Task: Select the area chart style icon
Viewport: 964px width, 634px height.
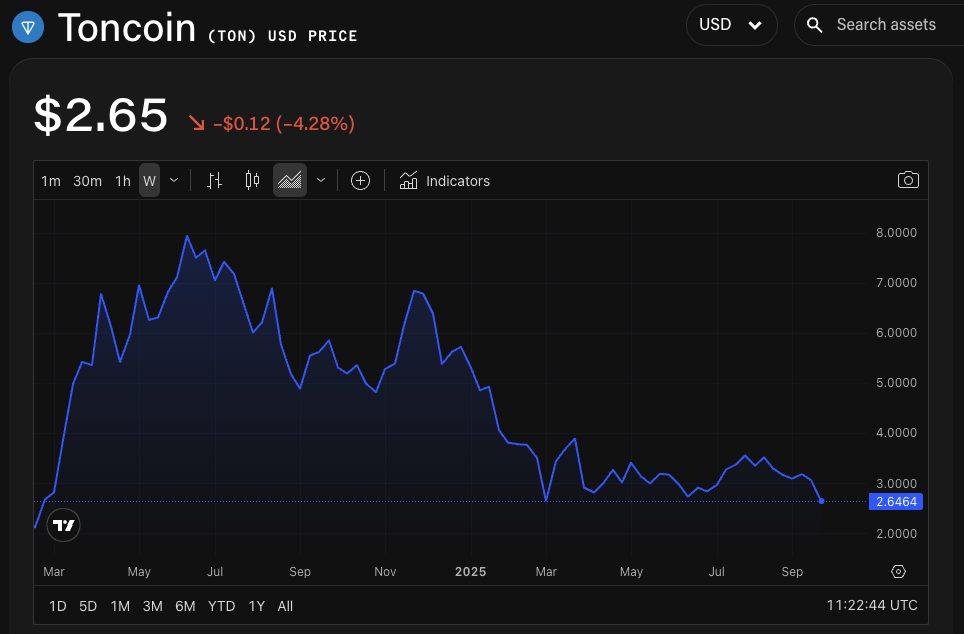Action: pyautogui.click(x=289, y=181)
